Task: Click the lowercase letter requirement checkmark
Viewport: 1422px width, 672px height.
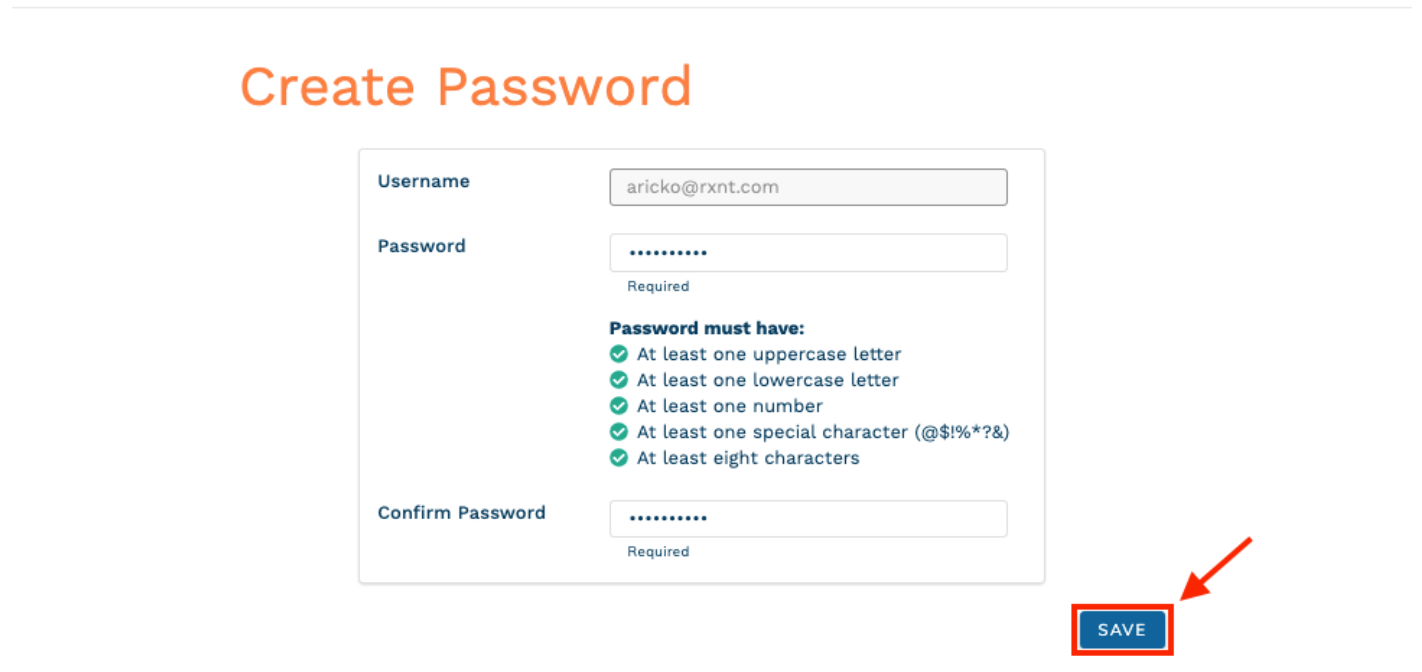Action: tap(619, 380)
